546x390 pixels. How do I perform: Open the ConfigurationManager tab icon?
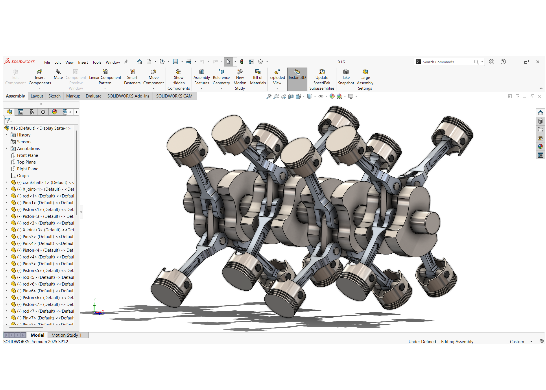(32, 112)
